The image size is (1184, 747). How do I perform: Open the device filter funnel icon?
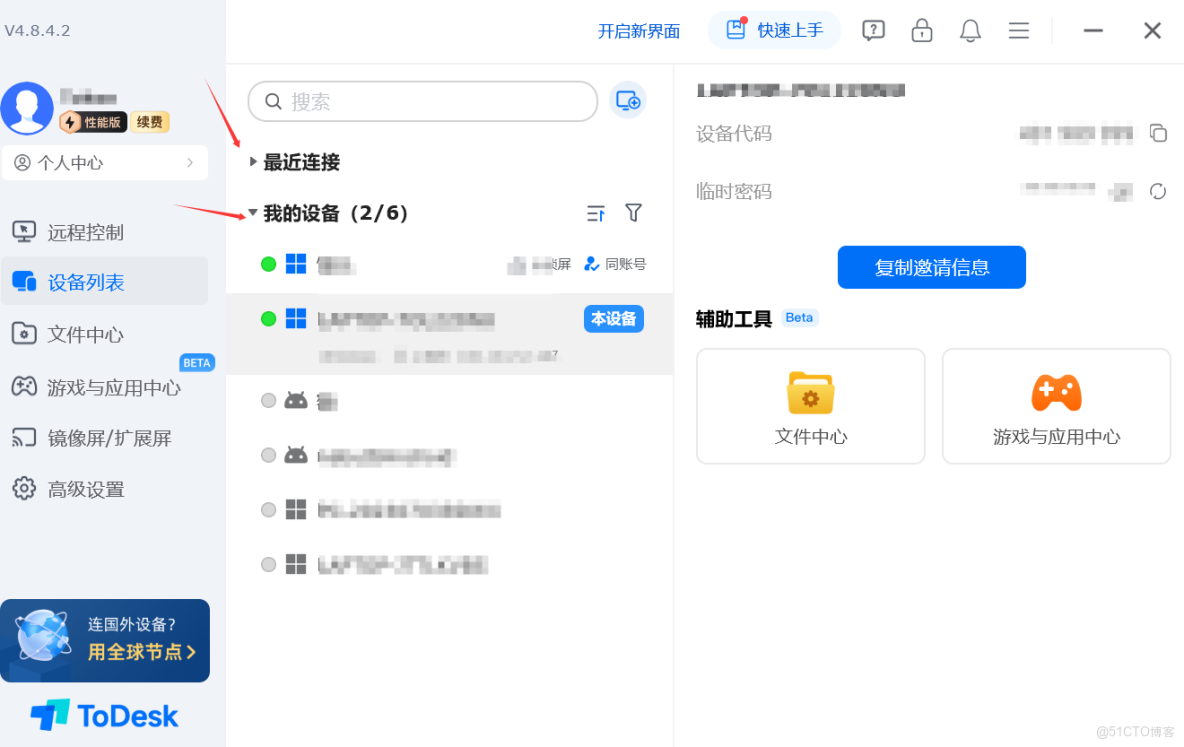point(633,213)
